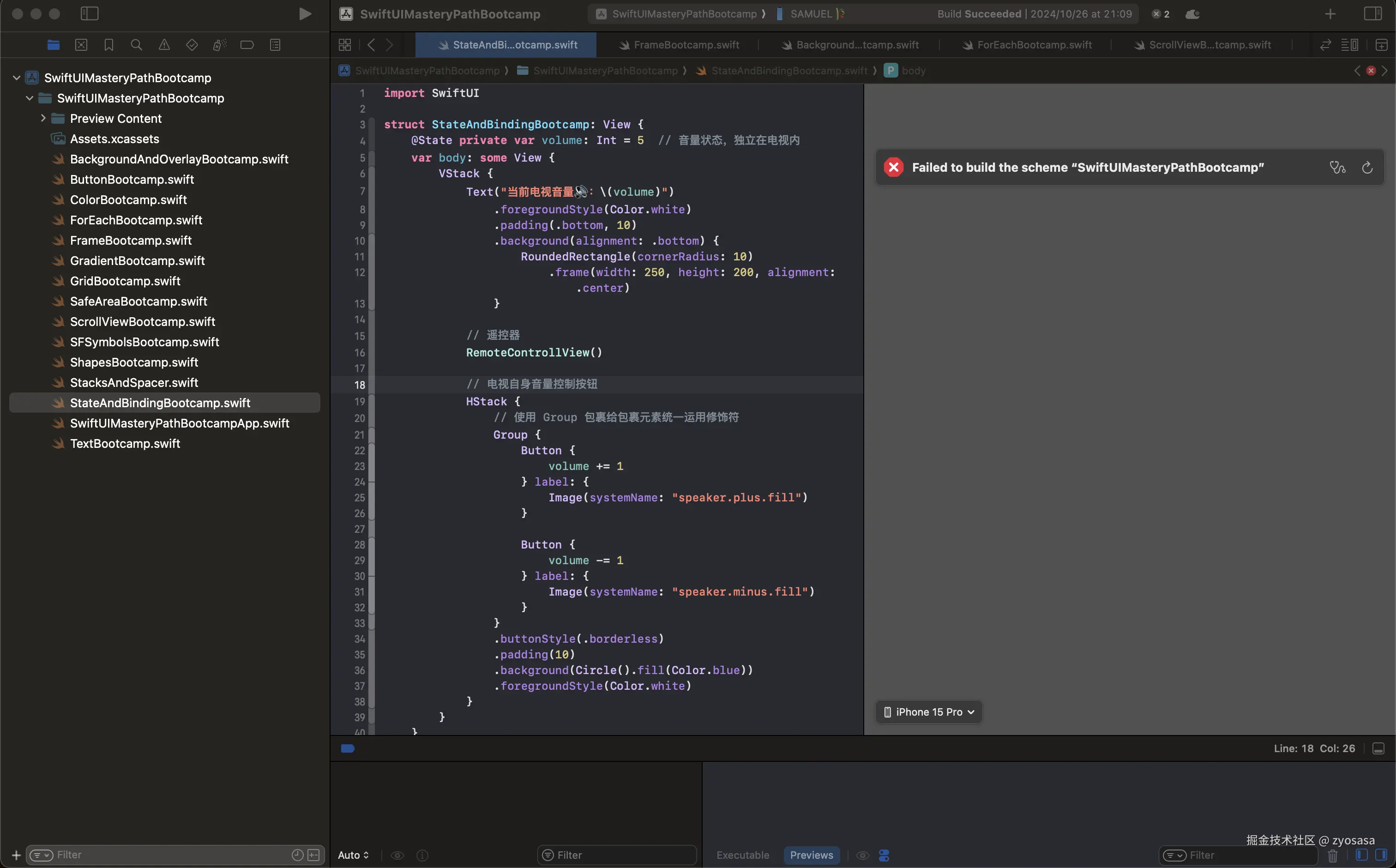Viewport: 1396px width, 868px height.
Task: Open preview diagnostics for the failed build
Action: pyautogui.click(x=1337, y=168)
